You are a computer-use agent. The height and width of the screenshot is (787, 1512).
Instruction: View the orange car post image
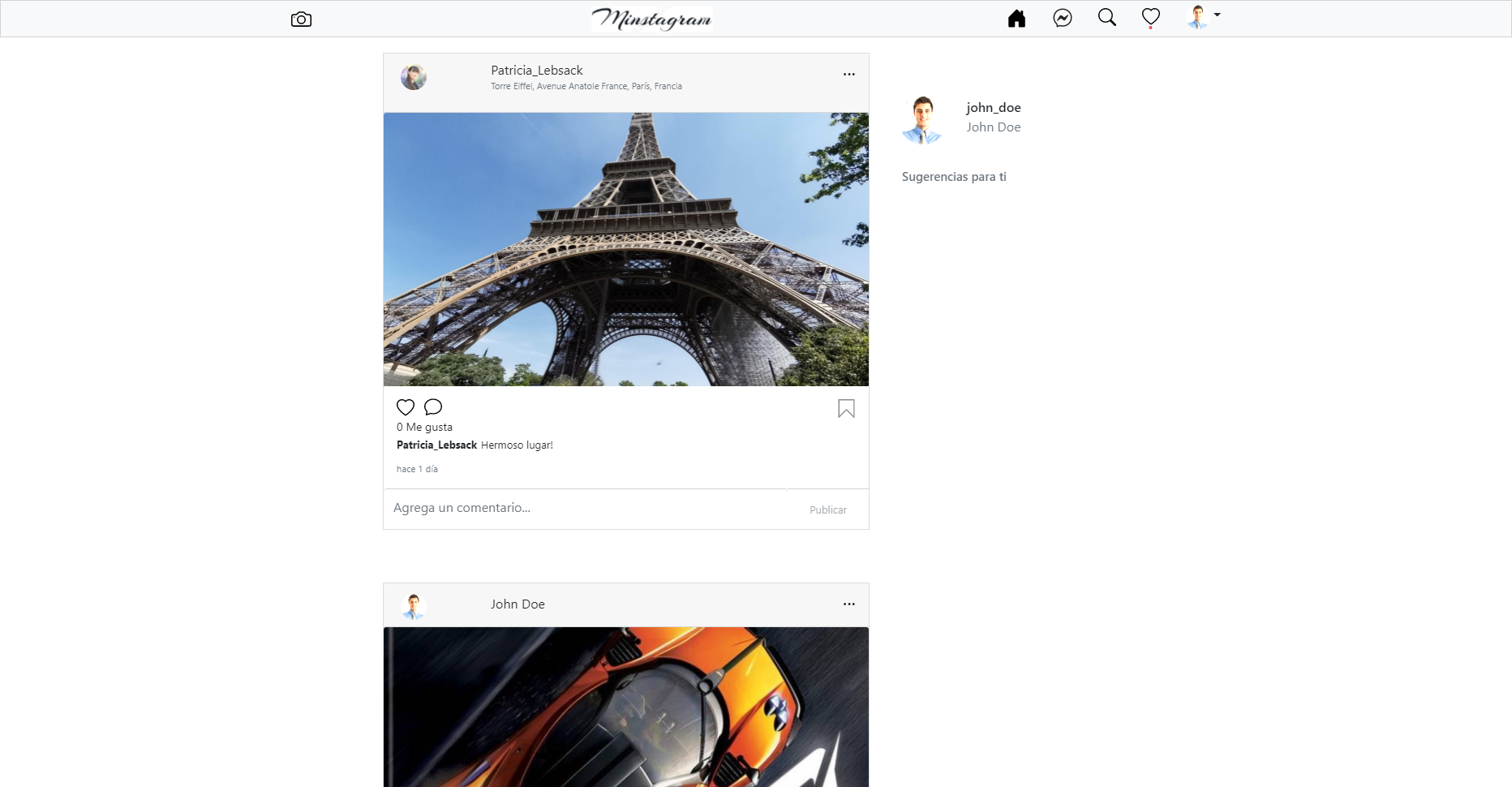tap(626, 707)
